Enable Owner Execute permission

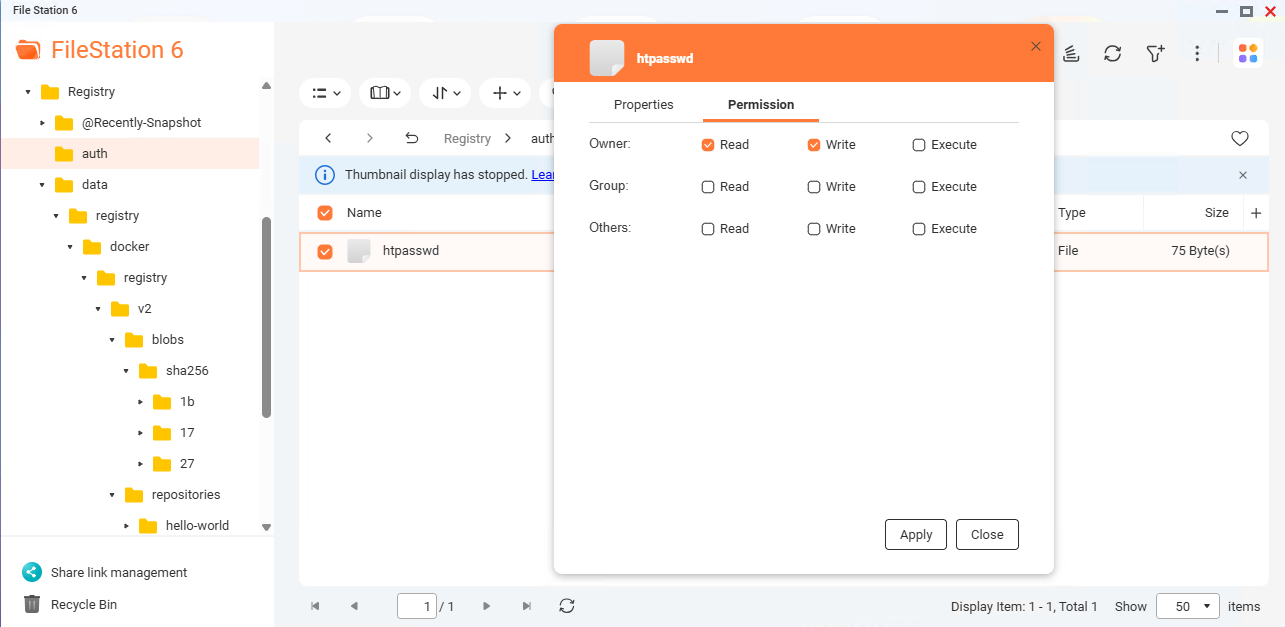919,145
